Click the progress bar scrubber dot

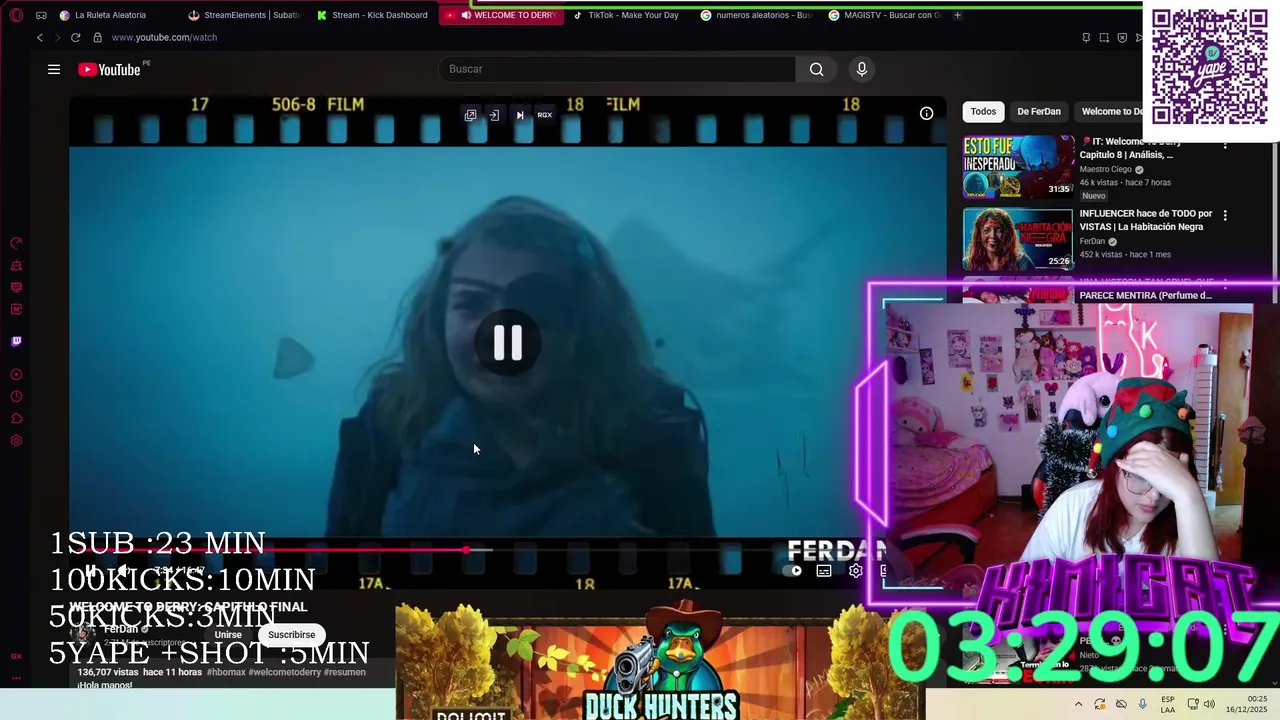[x=467, y=550]
